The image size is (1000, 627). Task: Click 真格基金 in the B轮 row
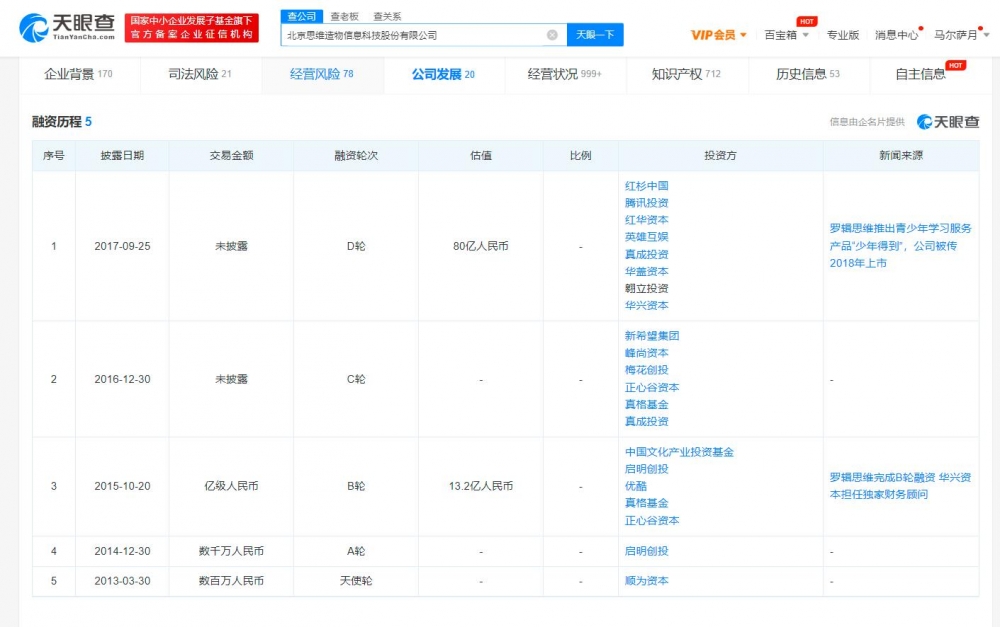click(647, 503)
